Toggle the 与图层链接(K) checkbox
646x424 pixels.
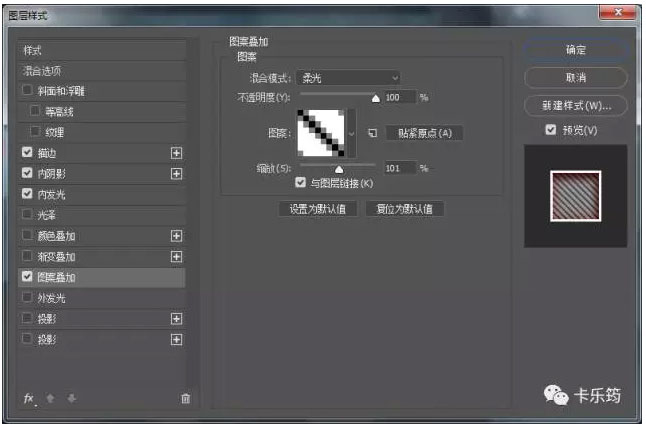click(301, 182)
